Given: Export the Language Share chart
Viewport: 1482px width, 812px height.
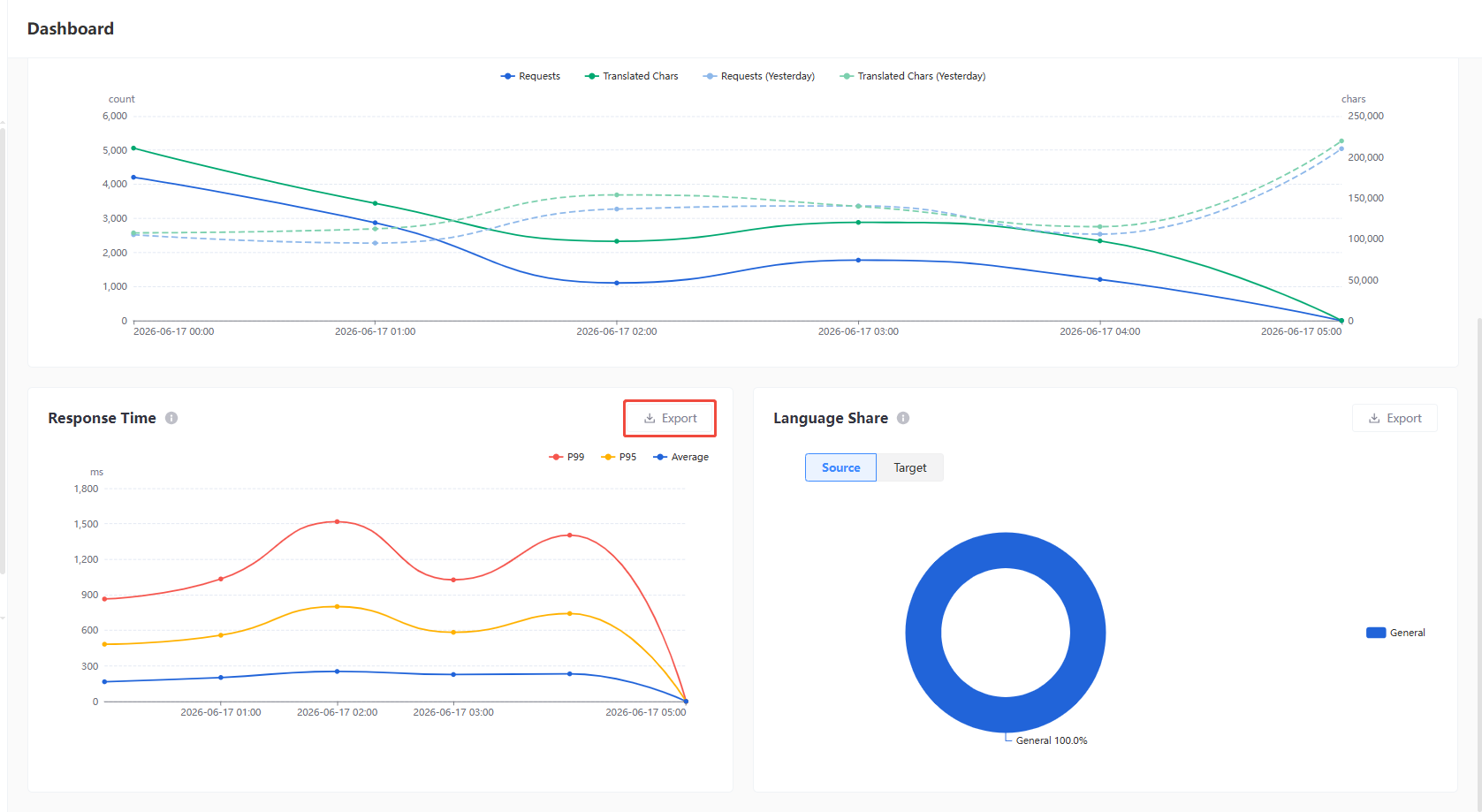Looking at the screenshot, I should click(x=1395, y=418).
